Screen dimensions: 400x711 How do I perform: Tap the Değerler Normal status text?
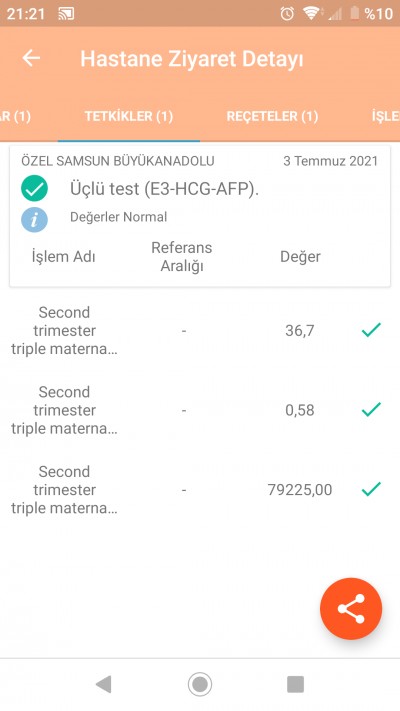point(118,217)
